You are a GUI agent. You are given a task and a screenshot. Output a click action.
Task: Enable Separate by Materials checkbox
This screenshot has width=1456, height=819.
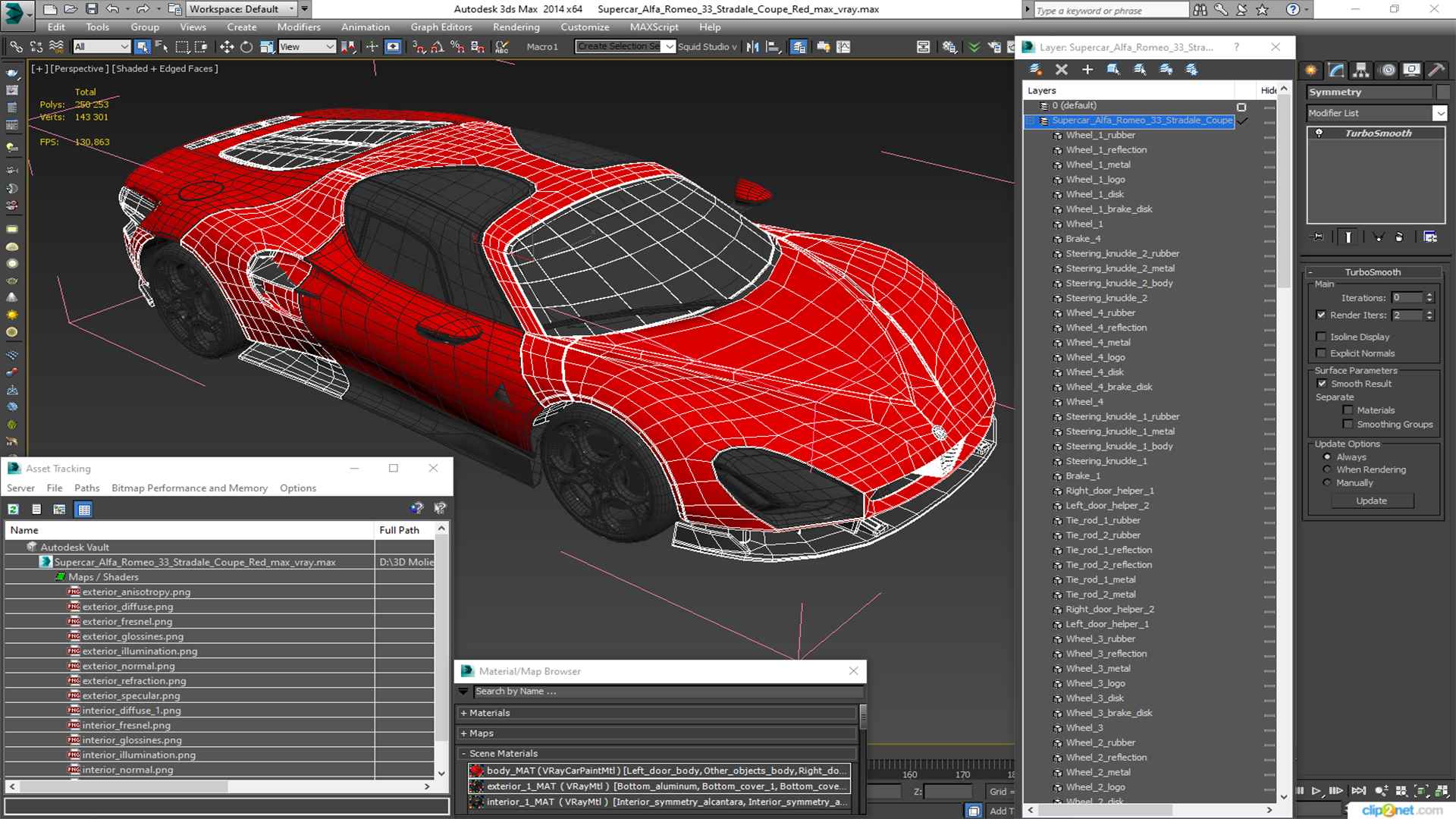(1348, 410)
